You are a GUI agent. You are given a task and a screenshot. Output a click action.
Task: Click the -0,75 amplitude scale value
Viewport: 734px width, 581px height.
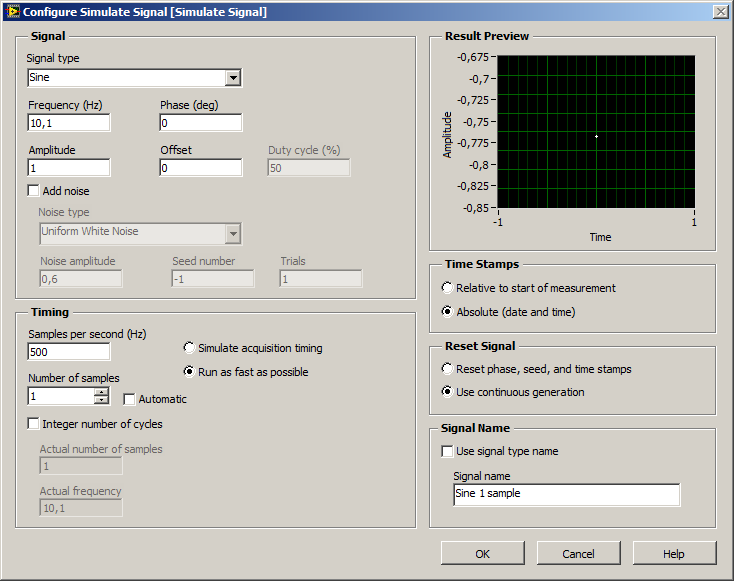(x=477, y=122)
